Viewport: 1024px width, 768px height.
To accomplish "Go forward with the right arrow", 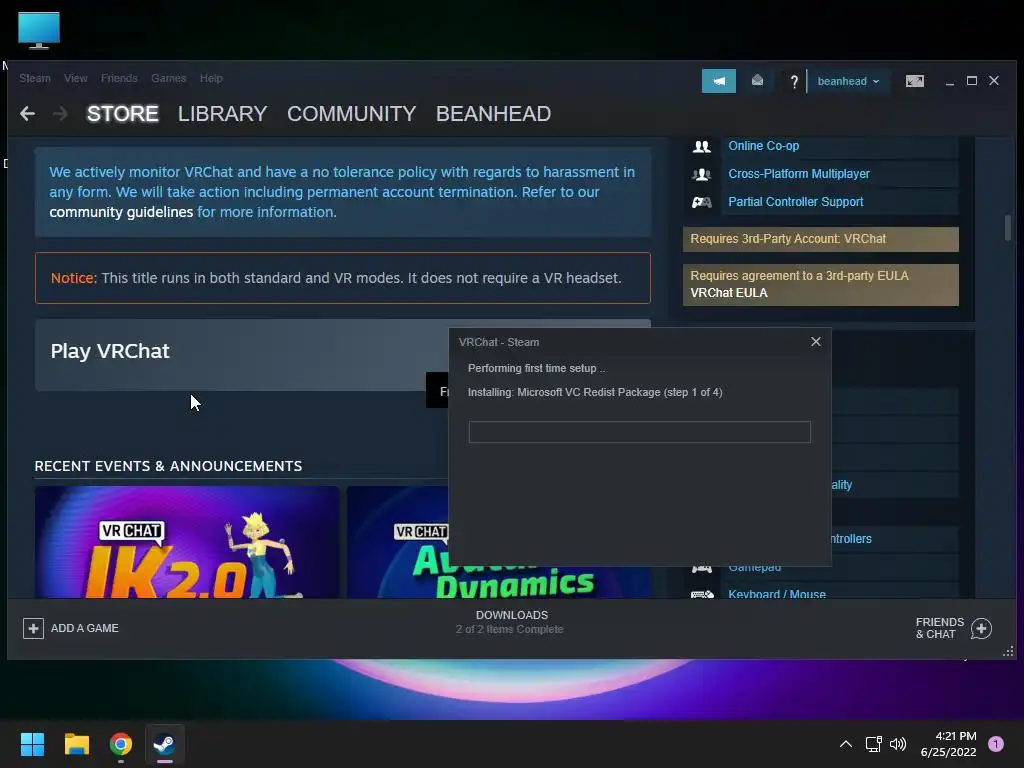I will pyautogui.click(x=60, y=114).
